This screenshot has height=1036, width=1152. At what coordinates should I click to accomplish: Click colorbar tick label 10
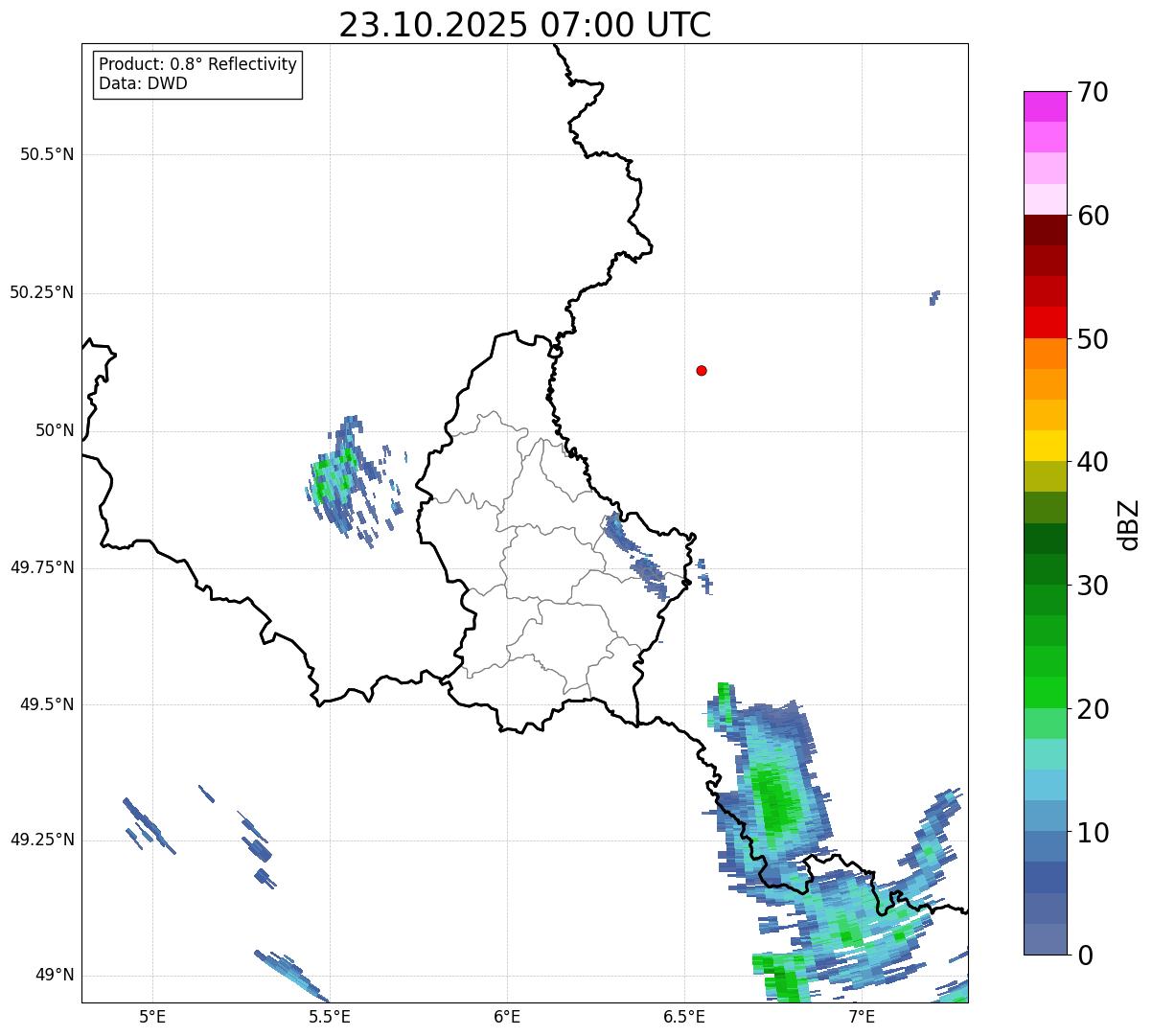(x=1094, y=832)
